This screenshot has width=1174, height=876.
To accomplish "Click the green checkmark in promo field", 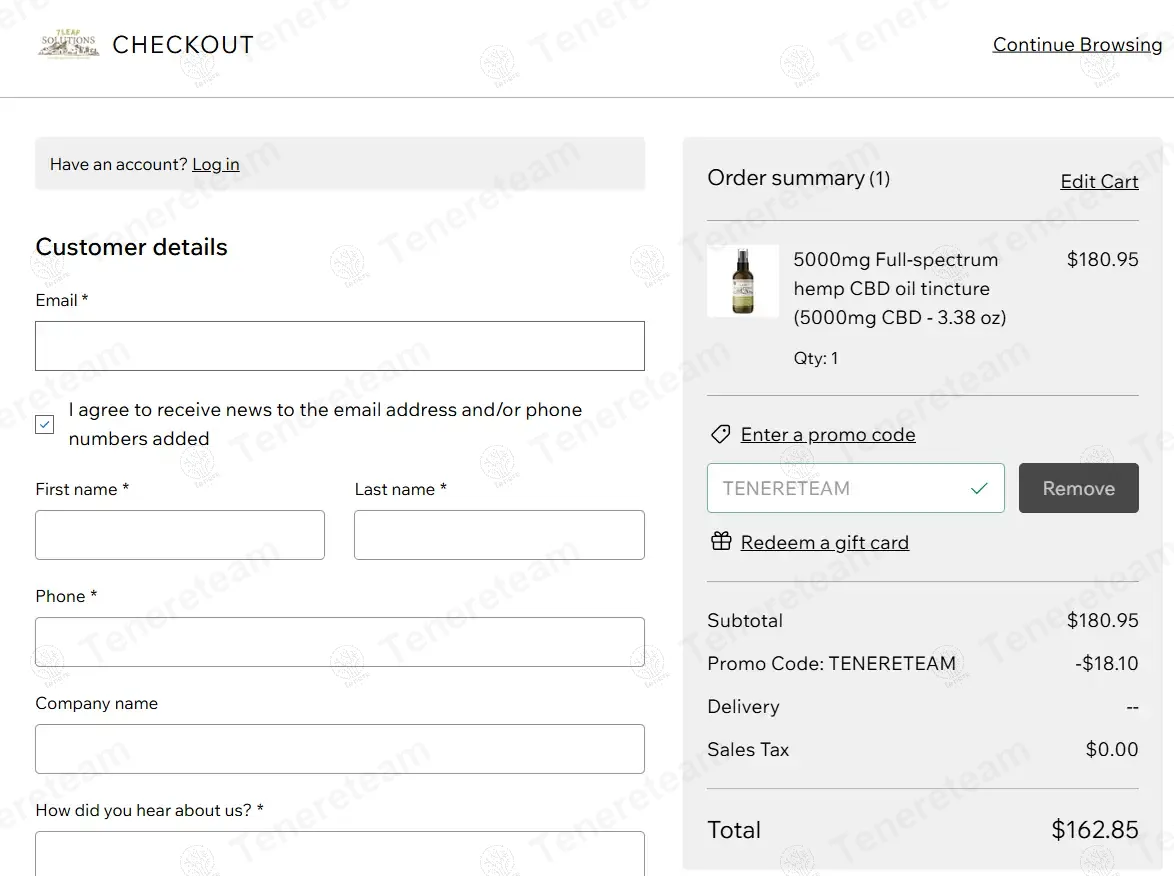I will (x=979, y=488).
